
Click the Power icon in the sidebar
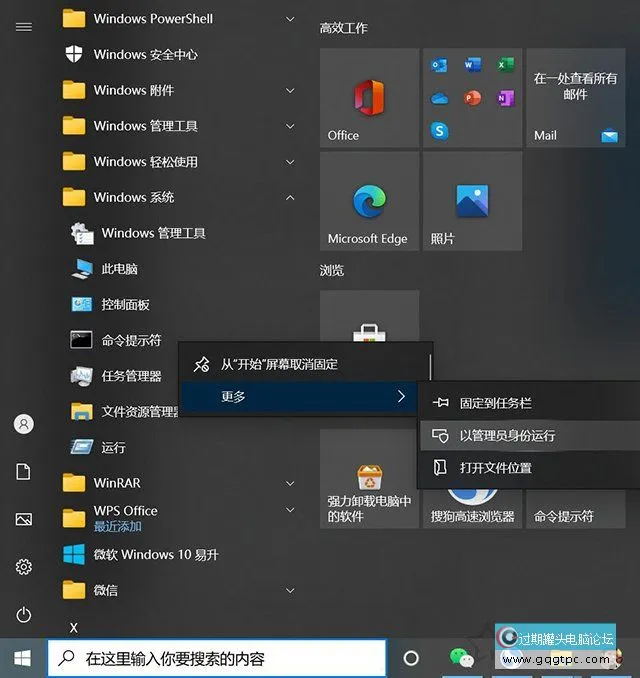[24, 614]
